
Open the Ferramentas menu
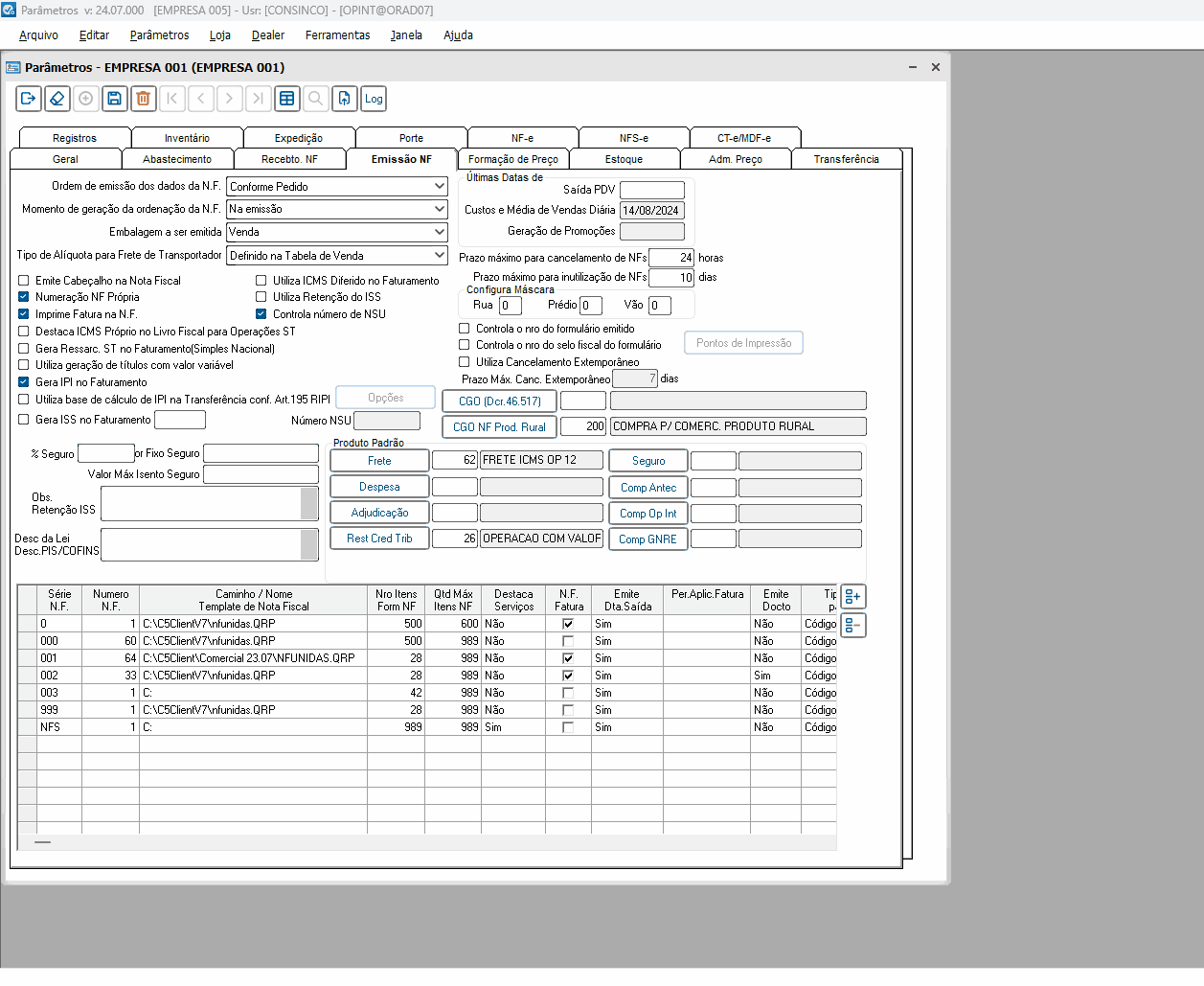337,35
